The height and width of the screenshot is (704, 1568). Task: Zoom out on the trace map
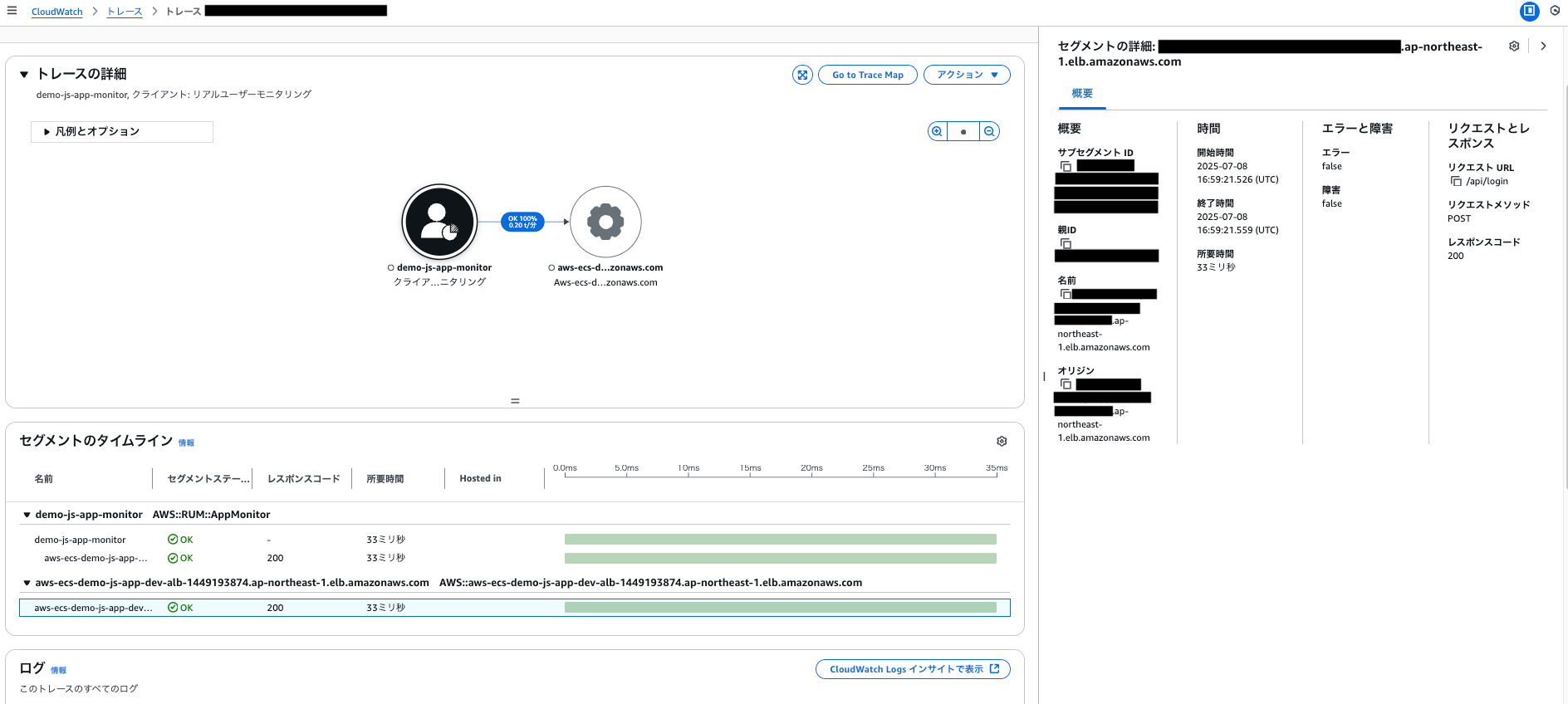click(989, 131)
